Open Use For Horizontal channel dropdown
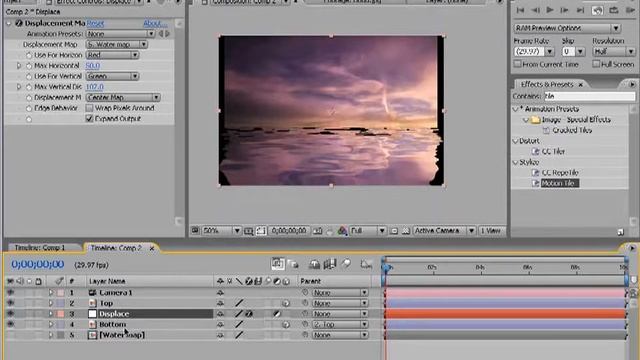The height and width of the screenshot is (360, 640). click(112, 55)
